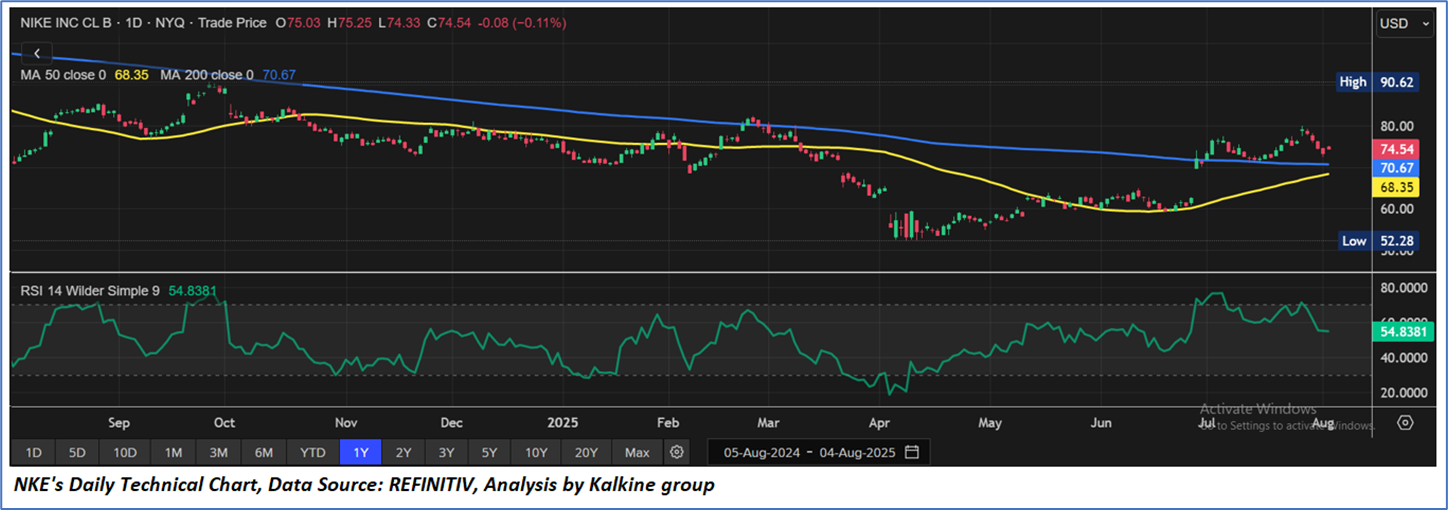Screen dimensions: 1448x510
Task: Click the MA 200 value 70.67 in the legend
Action: coord(278,75)
